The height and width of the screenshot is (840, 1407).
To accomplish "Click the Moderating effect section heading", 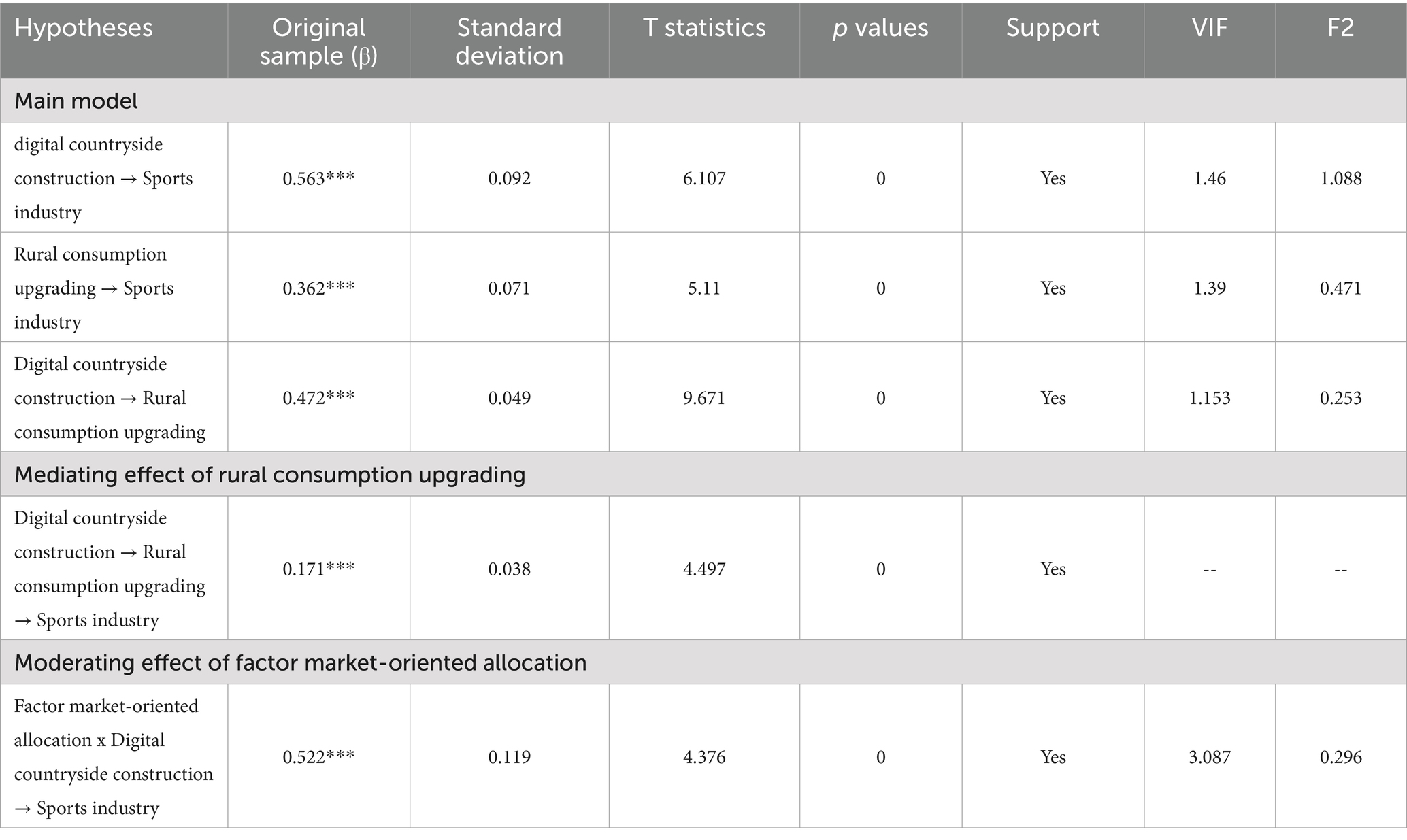I will tap(300, 662).
